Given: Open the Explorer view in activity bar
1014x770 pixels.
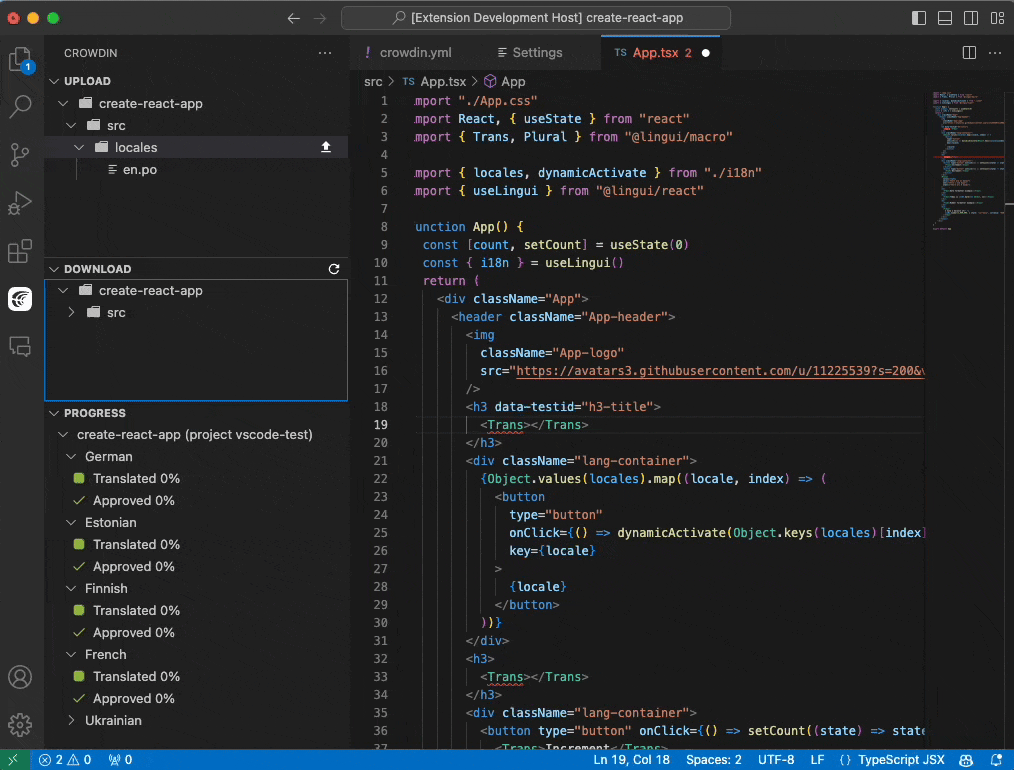Looking at the screenshot, I should (x=20, y=60).
